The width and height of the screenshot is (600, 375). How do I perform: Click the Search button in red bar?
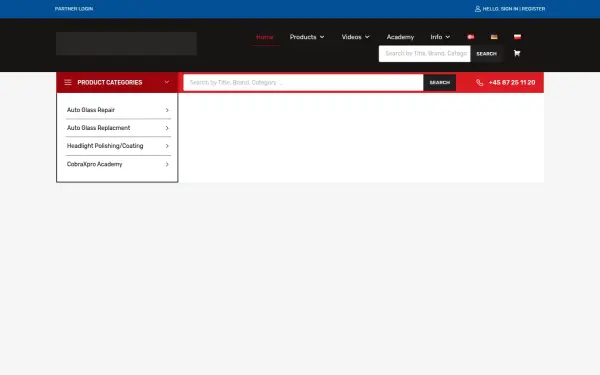[x=439, y=83]
